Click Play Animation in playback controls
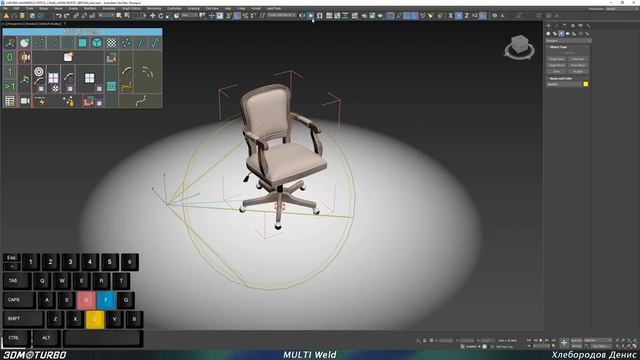 pos(541,340)
